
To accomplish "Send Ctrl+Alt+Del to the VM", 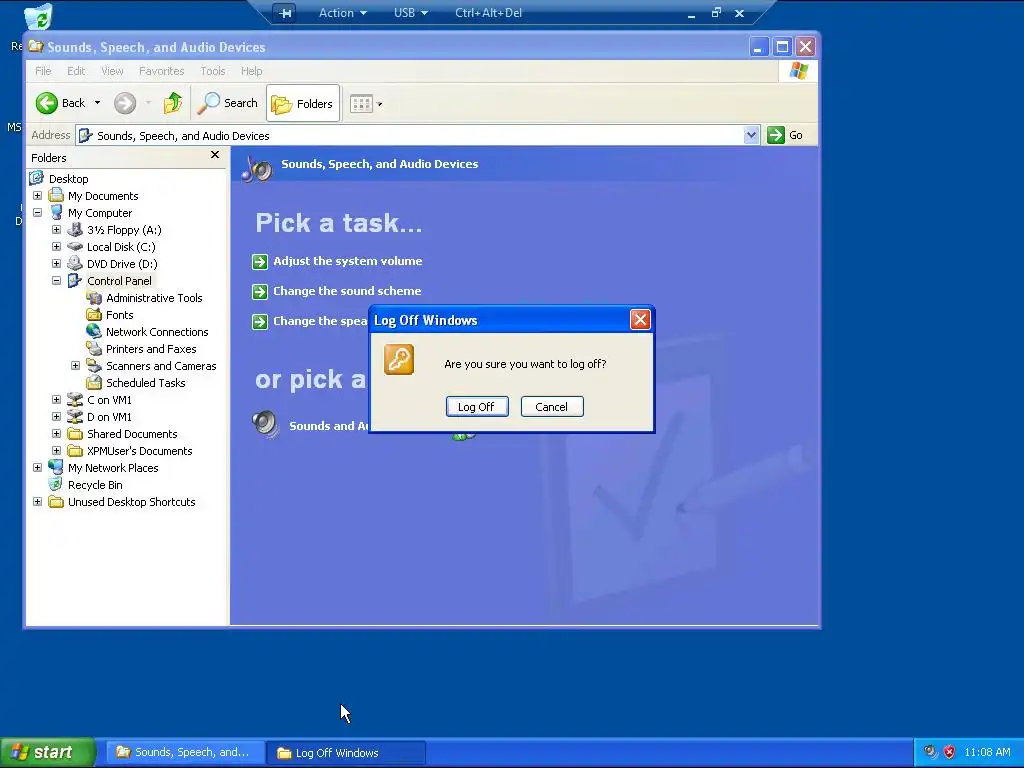I will point(488,13).
